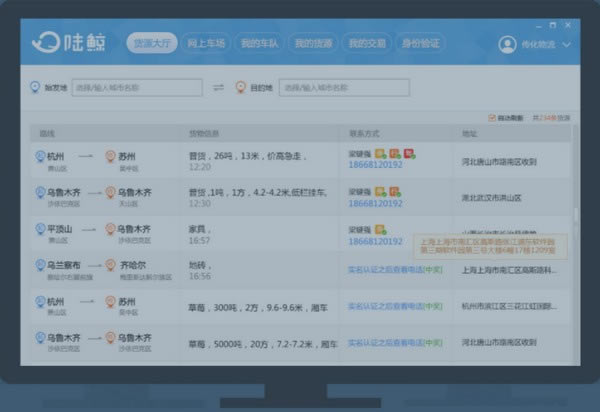This screenshot has width=600, height=412.
Task: Switch to the 货源大厅 tab
Action: [152, 43]
